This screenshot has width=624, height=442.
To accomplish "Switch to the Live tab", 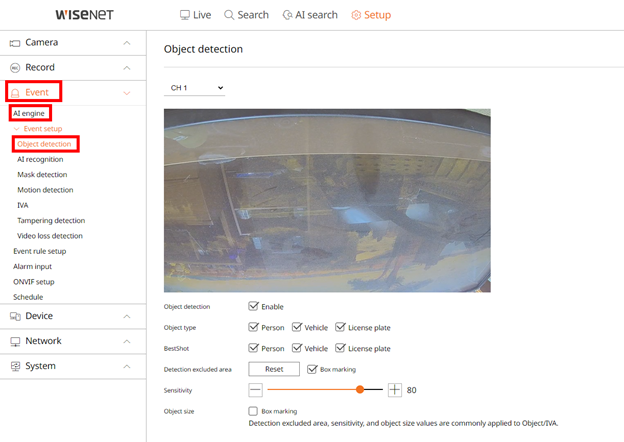I will pyautogui.click(x=195, y=15).
